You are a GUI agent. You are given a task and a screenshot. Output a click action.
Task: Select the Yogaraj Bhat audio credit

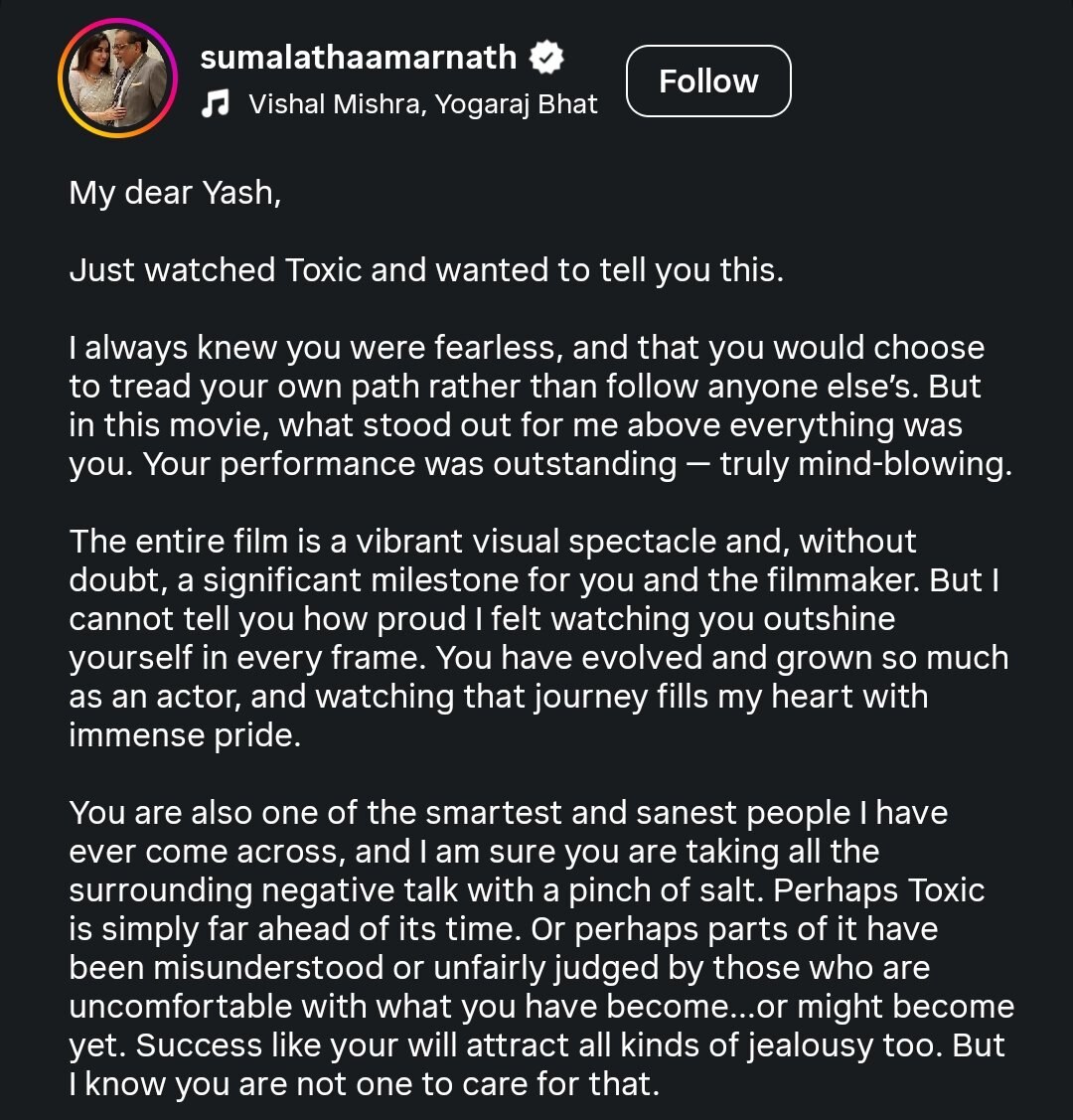click(x=517, y=104)
